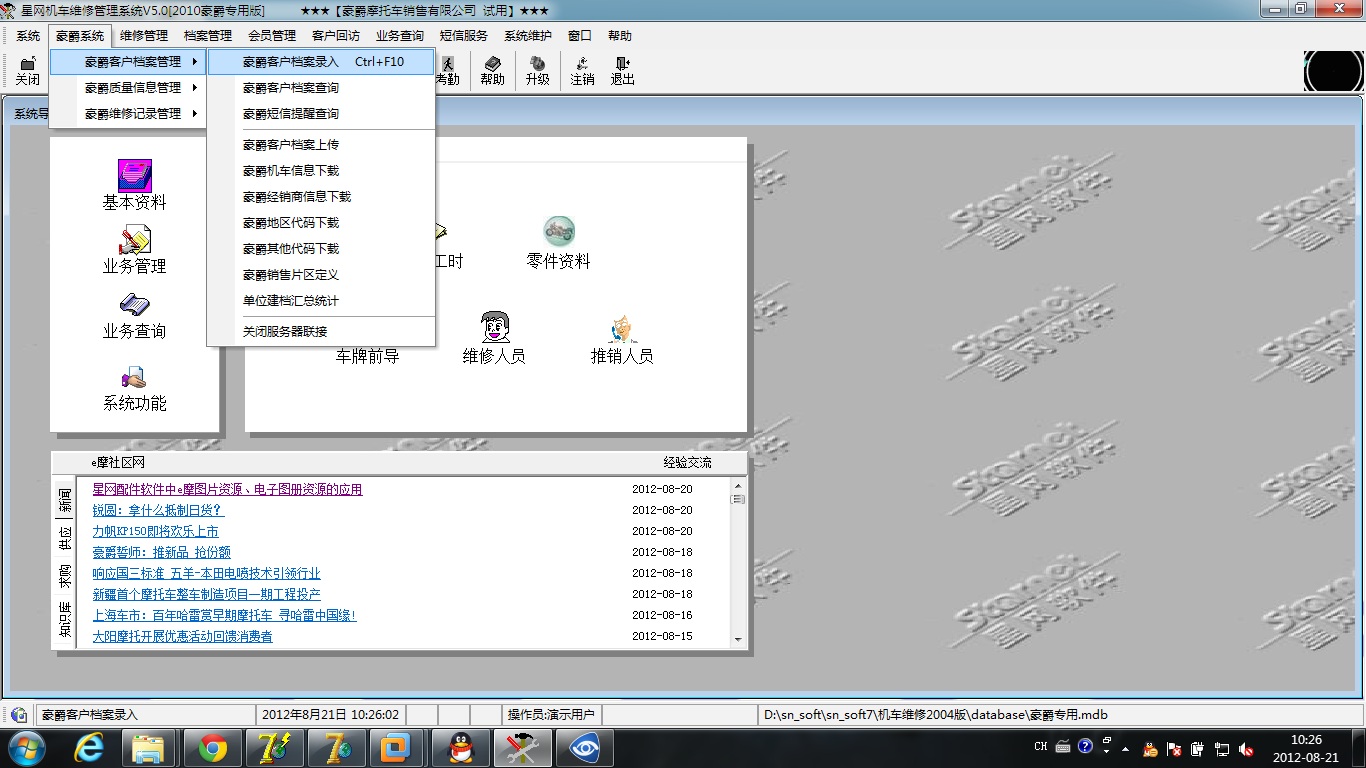Expand 豪爵客户档案管理 submenu

[x=130, y=61]
